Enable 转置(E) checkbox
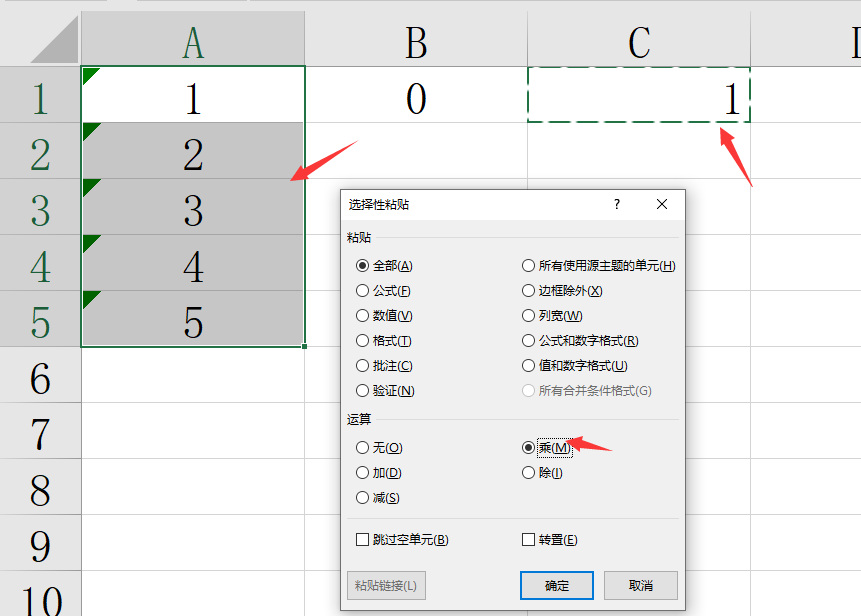The width and height of the screenshot is (861, 616). (549, 540)
